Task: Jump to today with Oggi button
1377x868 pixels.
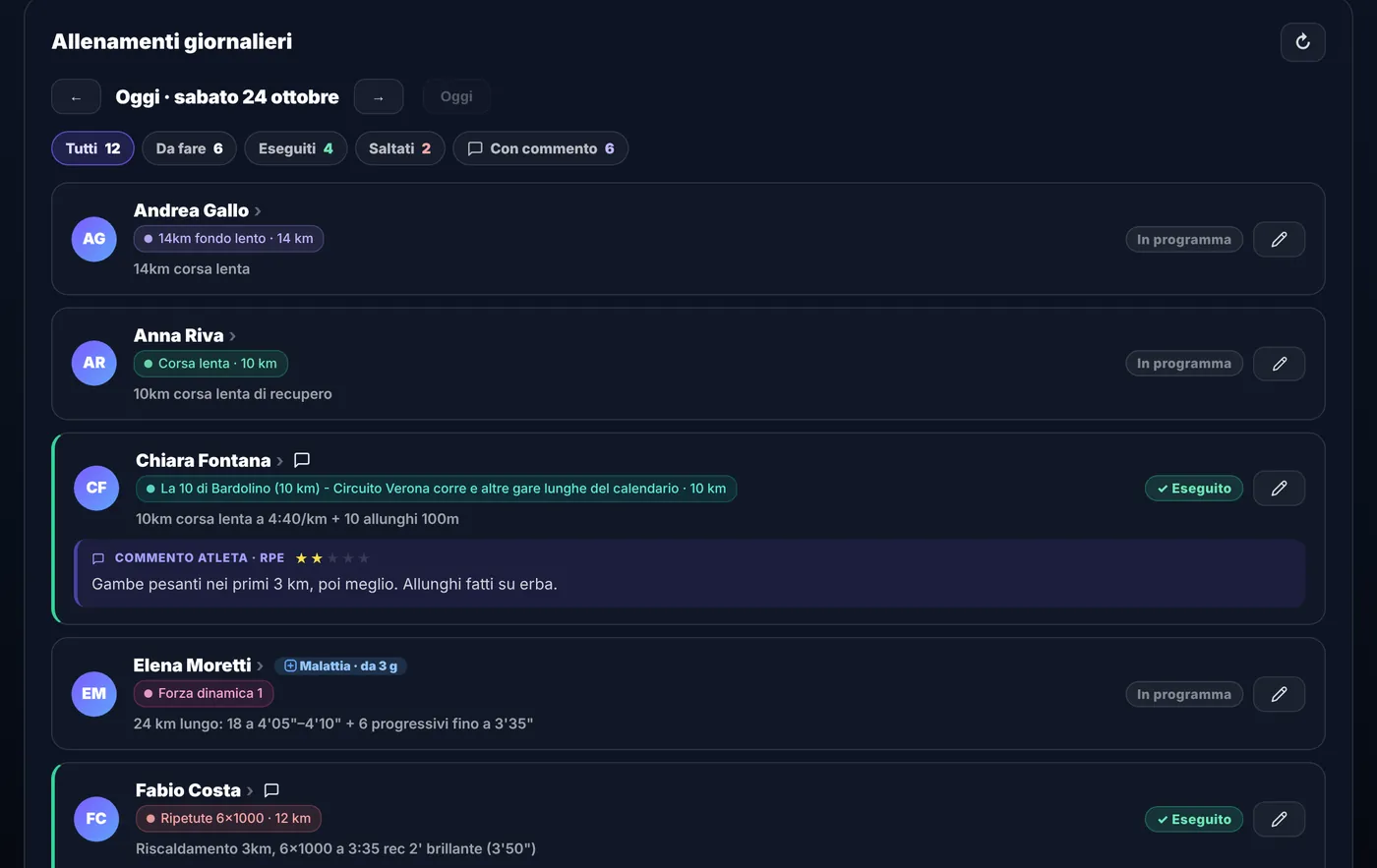Action: pyautogui.click(x=456, y=96)
